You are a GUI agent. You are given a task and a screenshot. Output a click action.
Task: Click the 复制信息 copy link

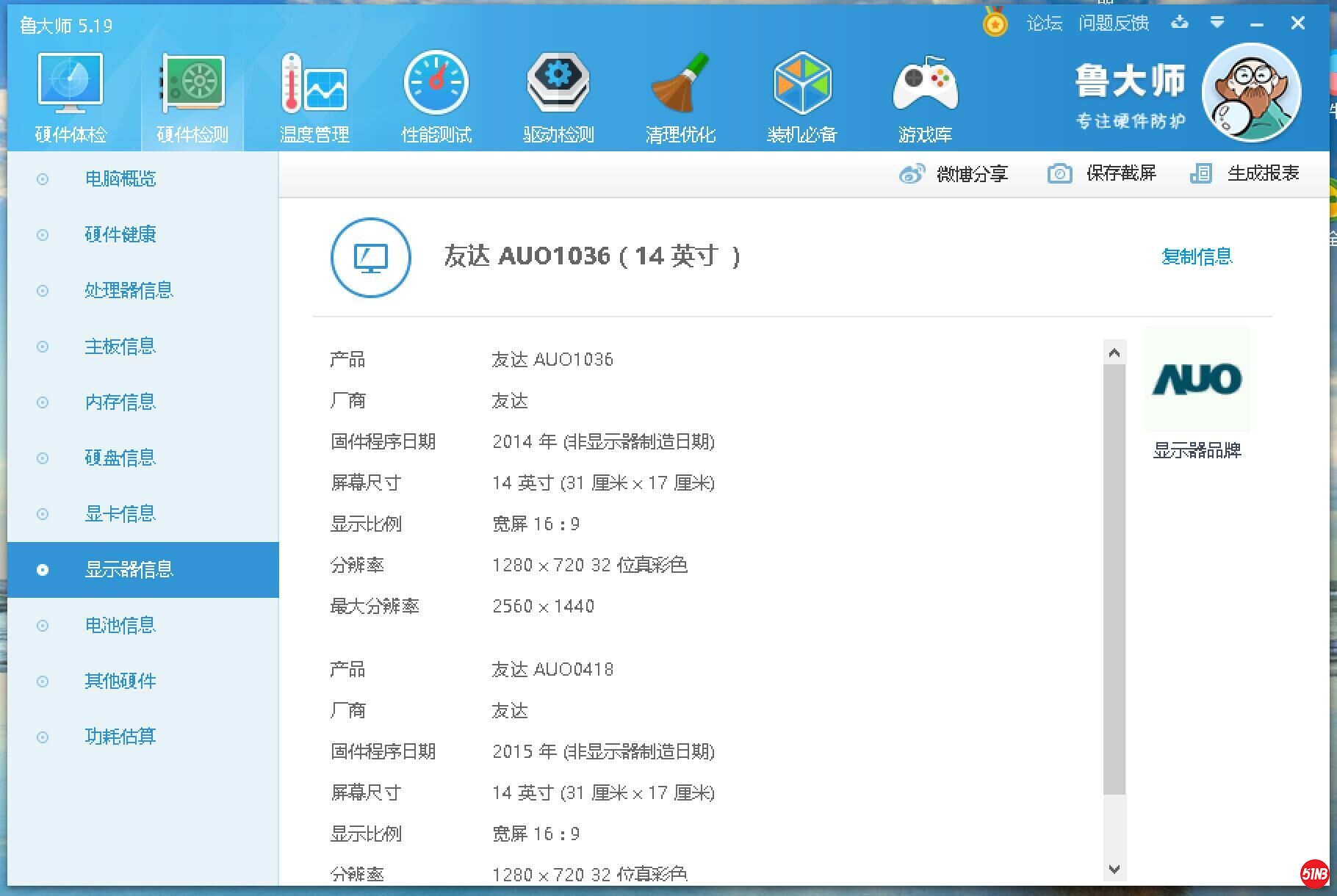click(1197, 256)
